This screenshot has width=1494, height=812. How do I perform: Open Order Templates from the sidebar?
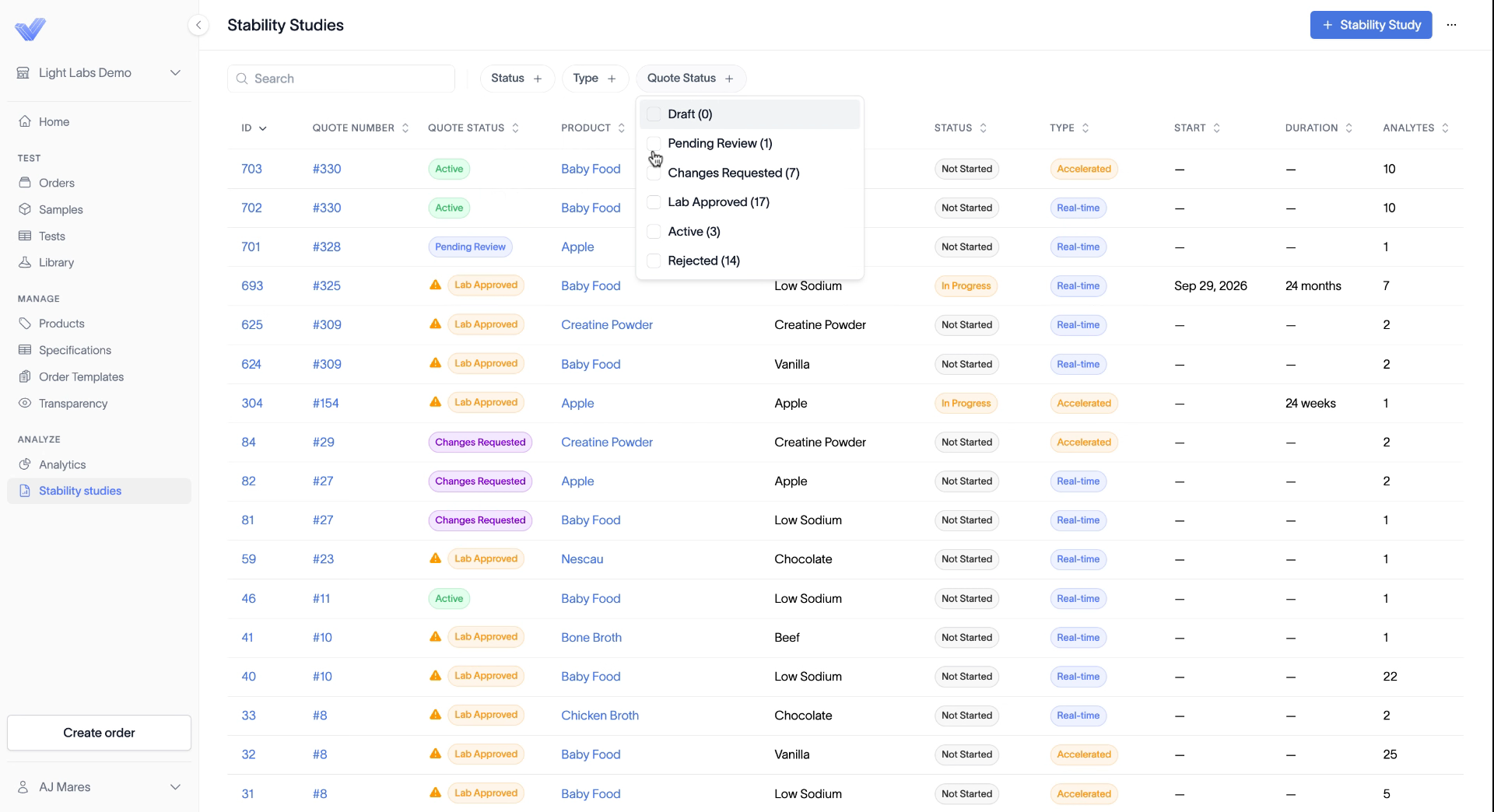point(99,376)
